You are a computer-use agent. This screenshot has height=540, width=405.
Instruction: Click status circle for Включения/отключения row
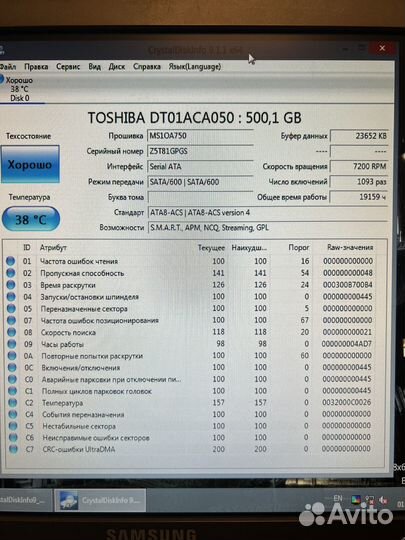[x=12, y=367]
